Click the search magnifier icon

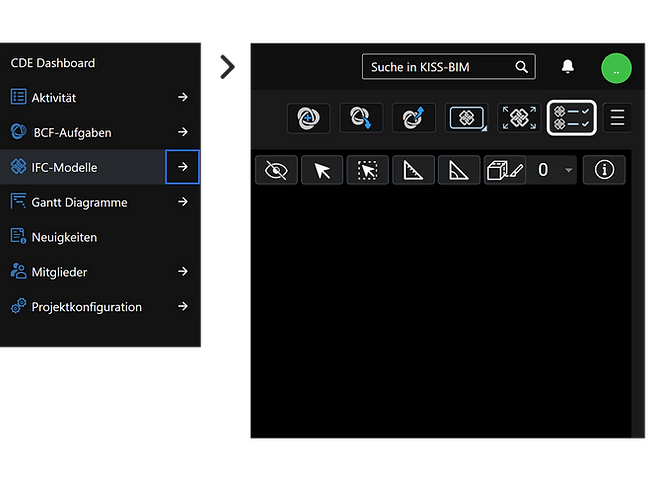click(x=521, y=67)
